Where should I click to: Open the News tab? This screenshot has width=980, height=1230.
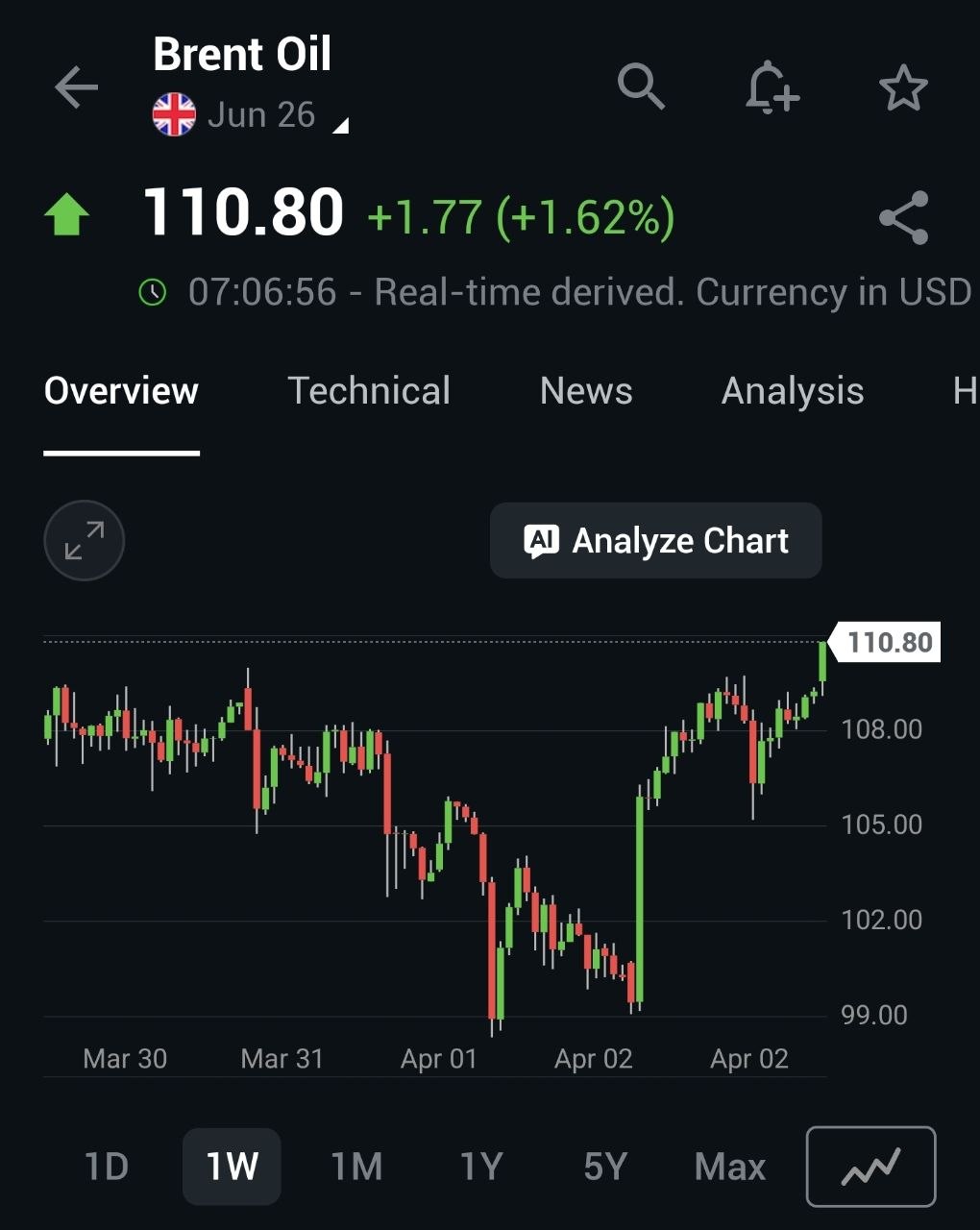pyautogui.click(x=586, y=391)
